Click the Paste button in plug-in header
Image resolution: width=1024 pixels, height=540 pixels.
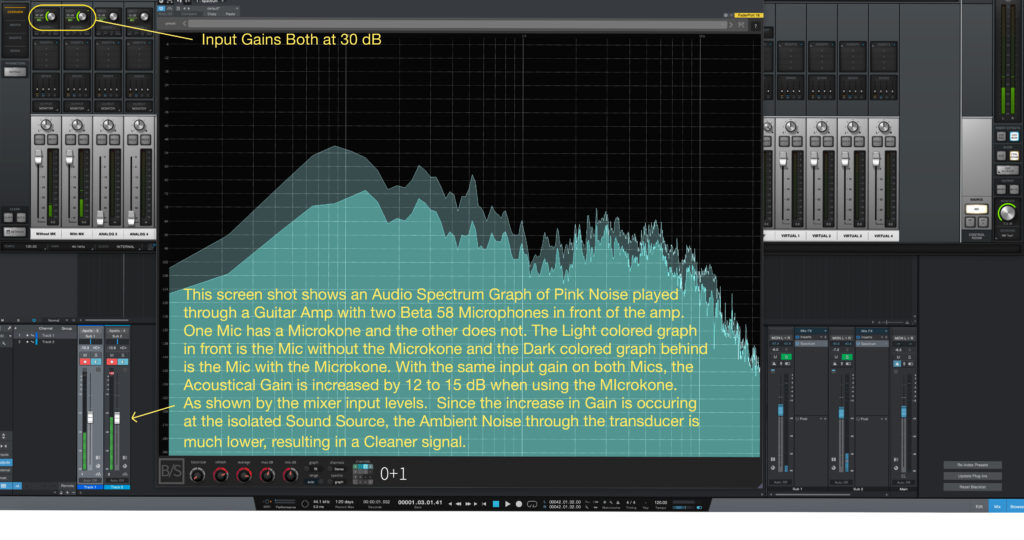pyautogui.click(x=230, y=14)
